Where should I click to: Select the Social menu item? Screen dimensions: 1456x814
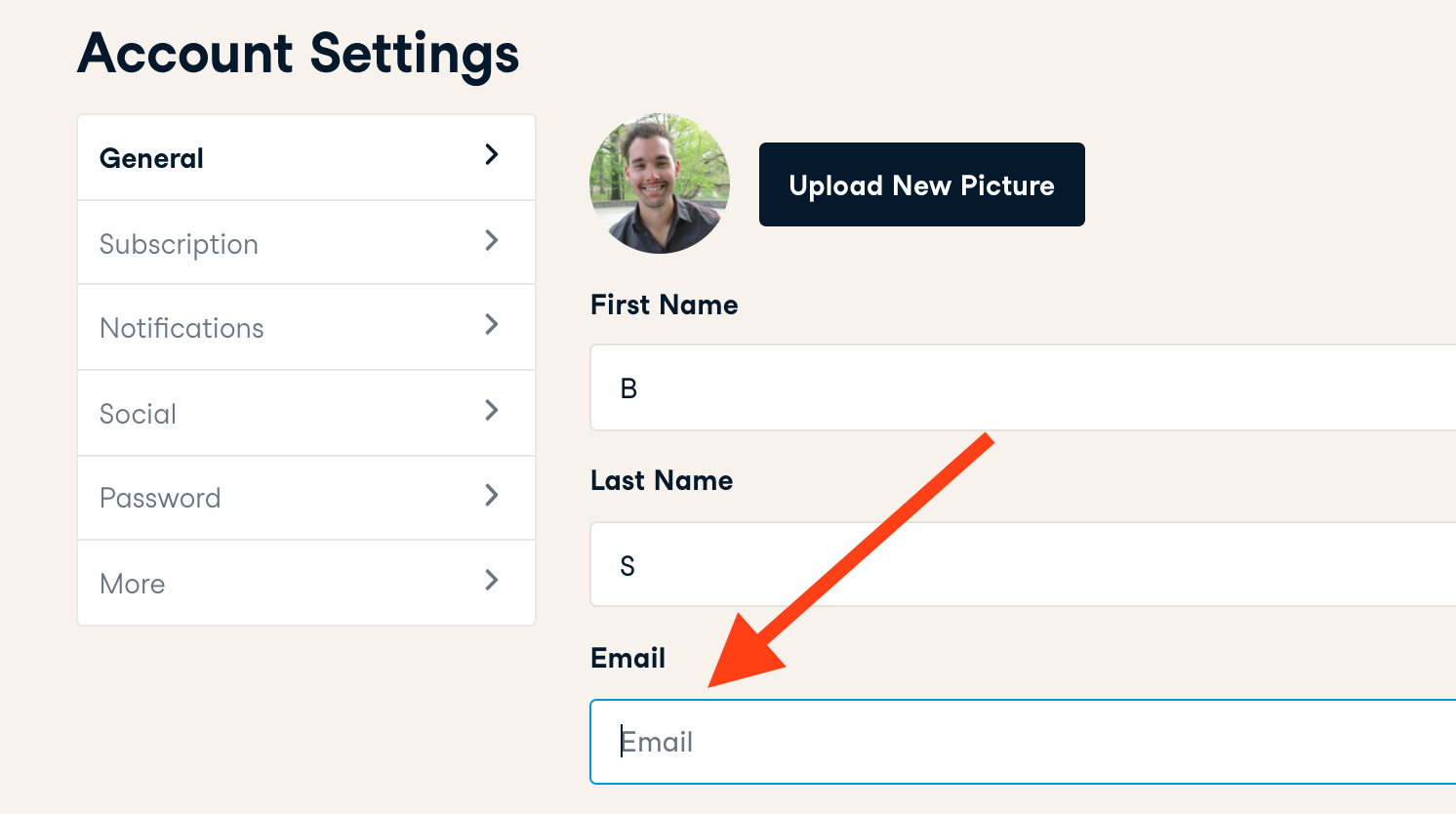pos(139,414)
